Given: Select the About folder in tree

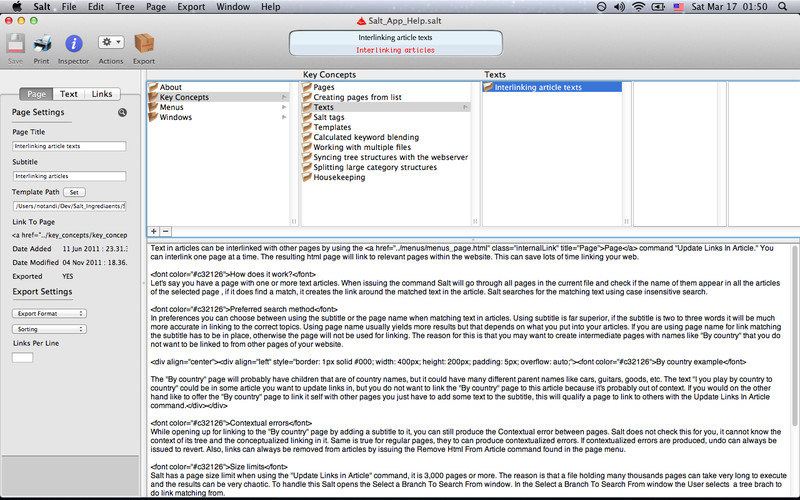Looking at the screenshot, I should [x=170, y=87].
